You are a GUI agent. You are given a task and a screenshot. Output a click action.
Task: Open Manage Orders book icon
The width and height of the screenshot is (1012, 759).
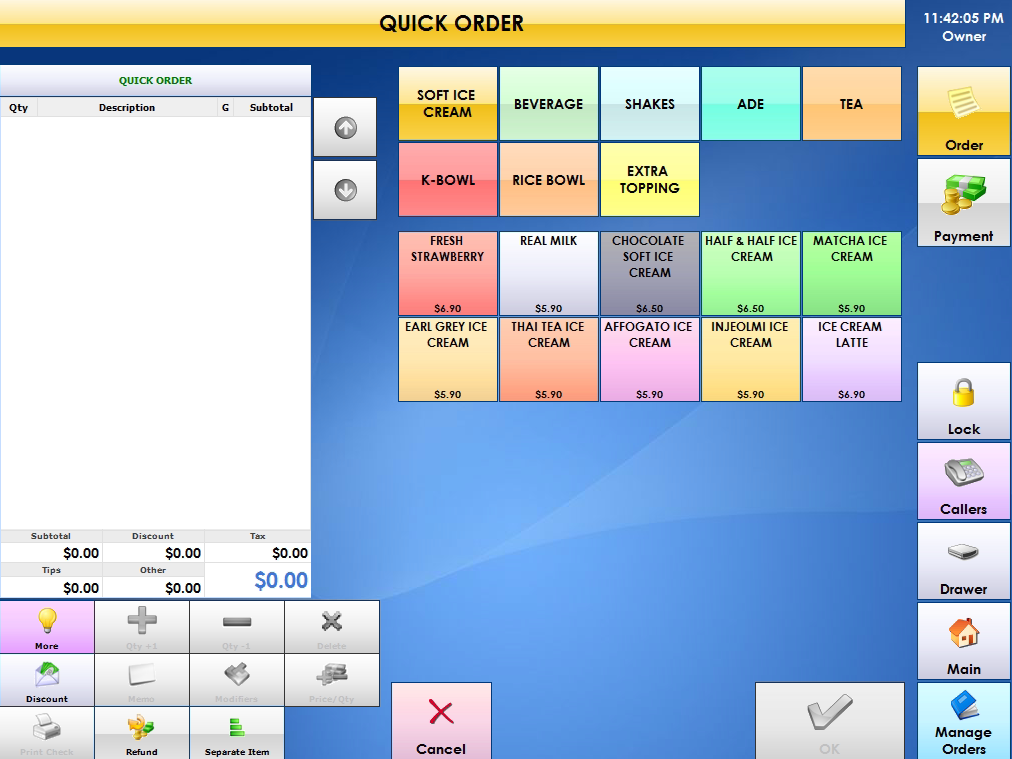point(963,719)
